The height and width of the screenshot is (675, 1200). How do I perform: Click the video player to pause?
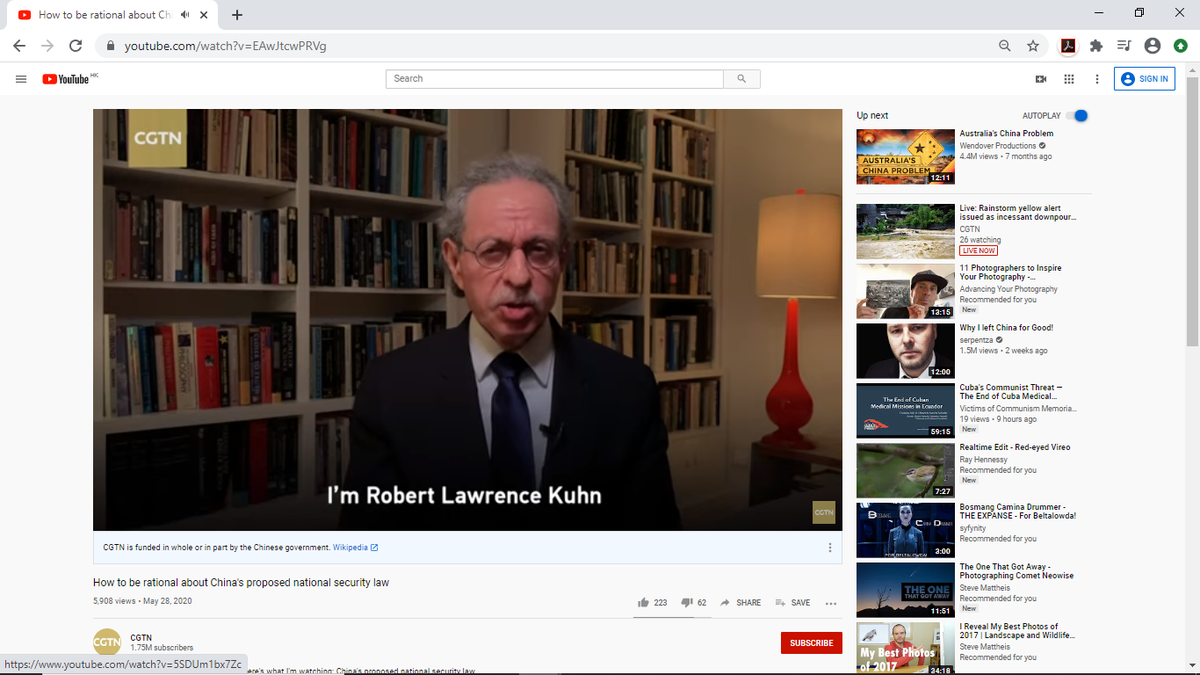pos(468,319)
